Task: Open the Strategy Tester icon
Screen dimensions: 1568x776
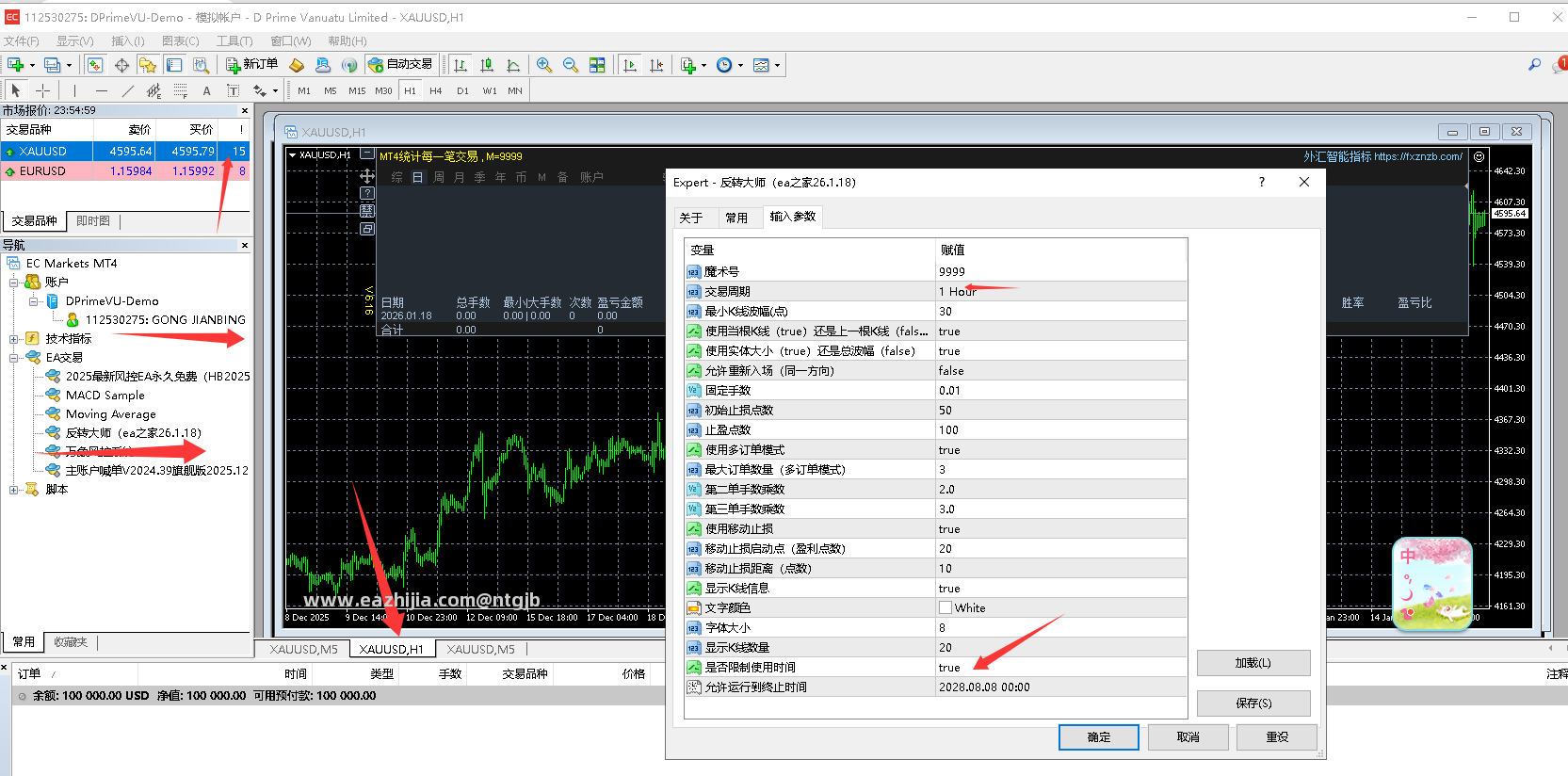Action: pyautogui.click(x=201, y=65)
